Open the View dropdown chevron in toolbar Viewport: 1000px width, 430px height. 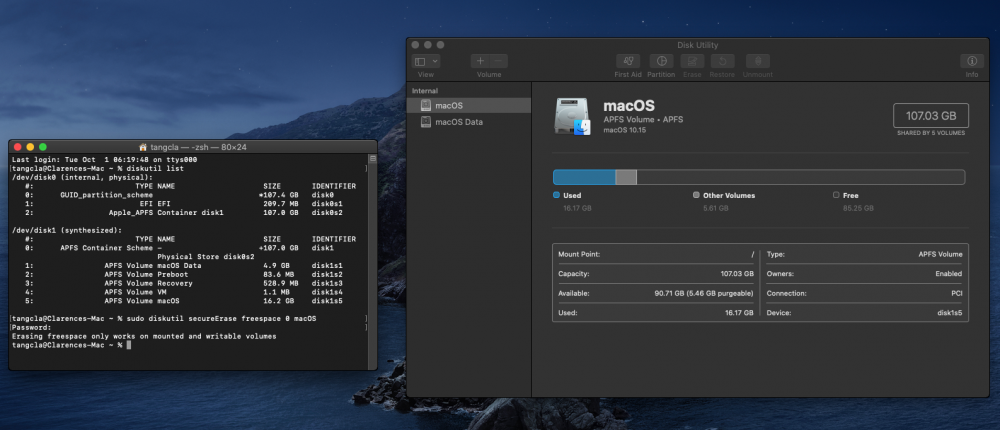click(434, 61)
